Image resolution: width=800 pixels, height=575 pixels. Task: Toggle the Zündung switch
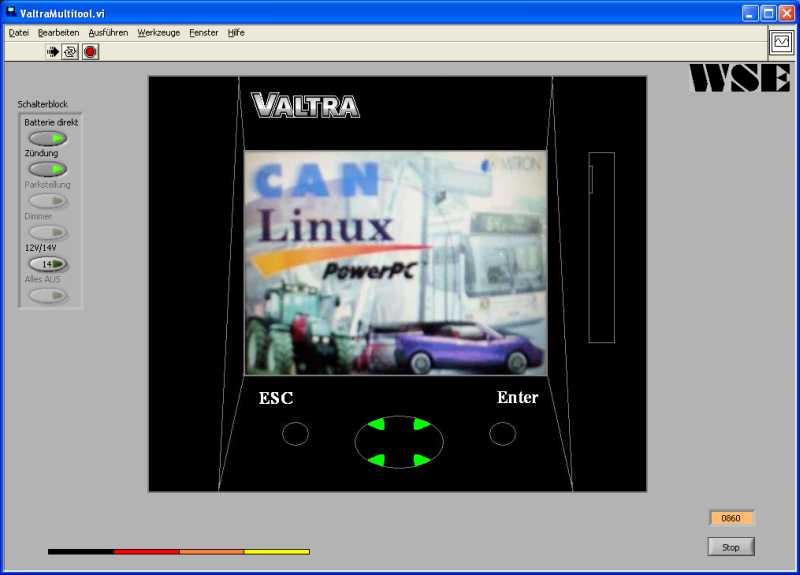click(48, 169)
